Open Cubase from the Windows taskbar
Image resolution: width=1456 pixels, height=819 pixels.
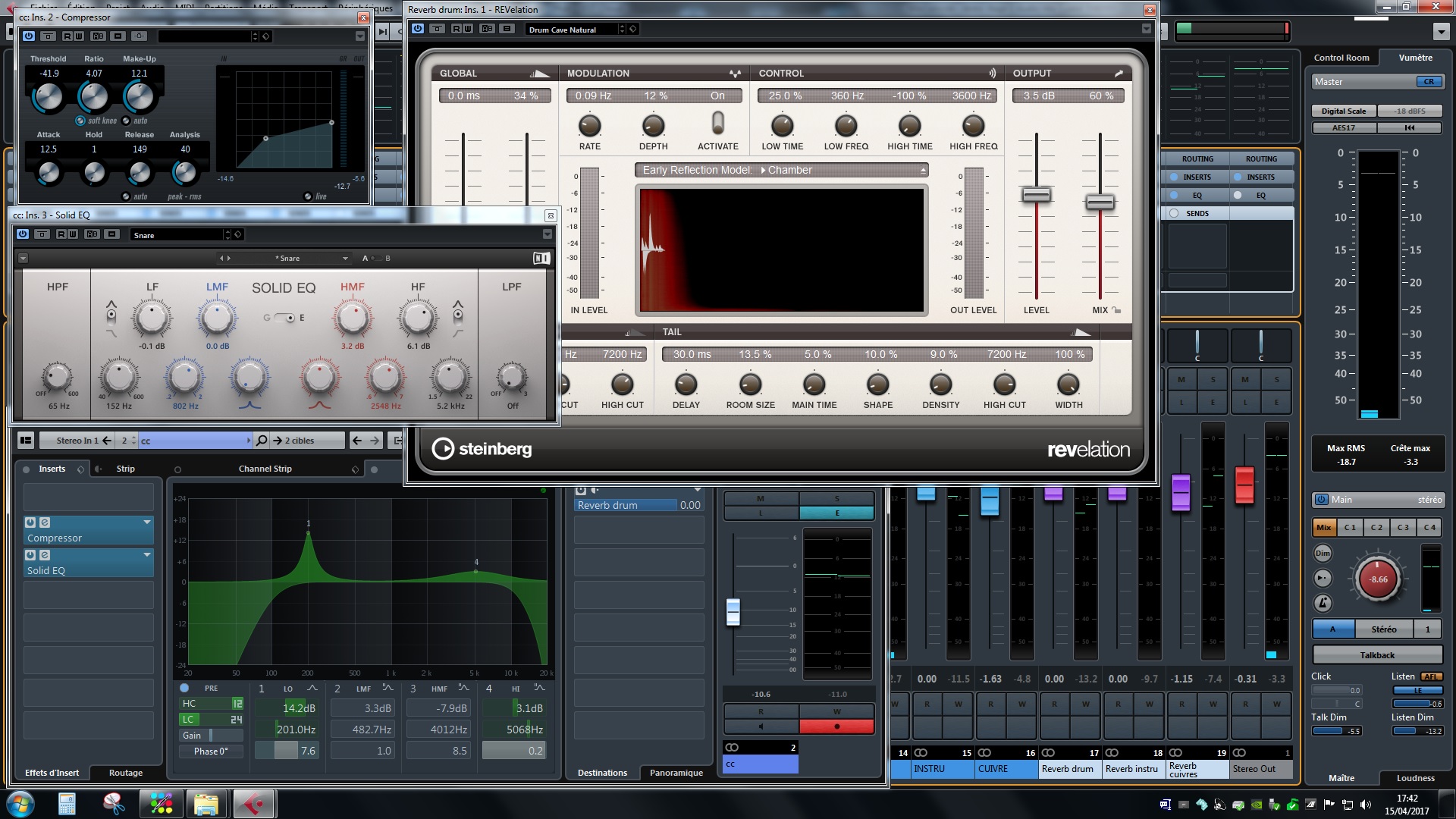point(253,804)
